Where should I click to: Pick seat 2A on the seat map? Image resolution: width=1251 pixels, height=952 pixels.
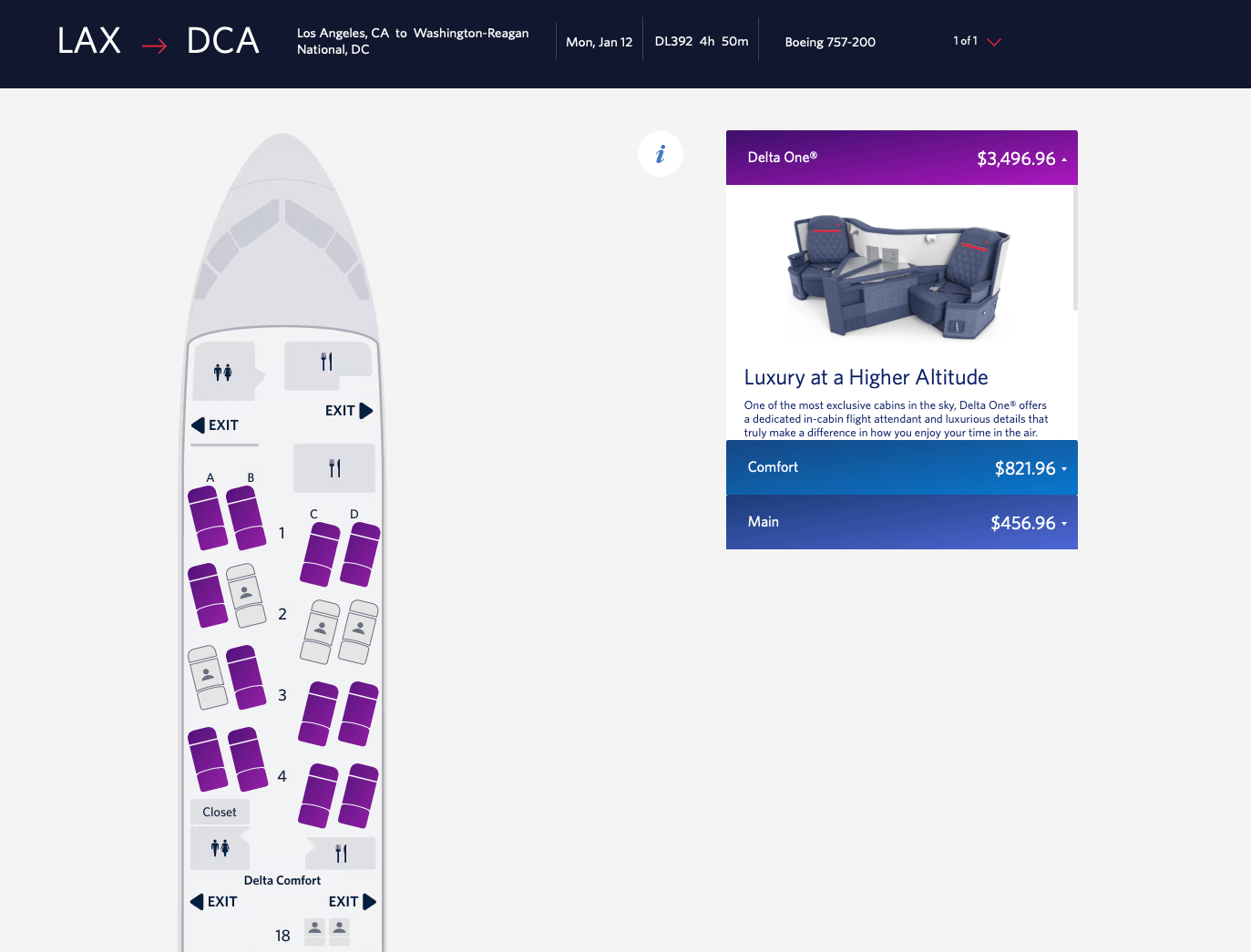pyautogui.click(x=207, y=595)
